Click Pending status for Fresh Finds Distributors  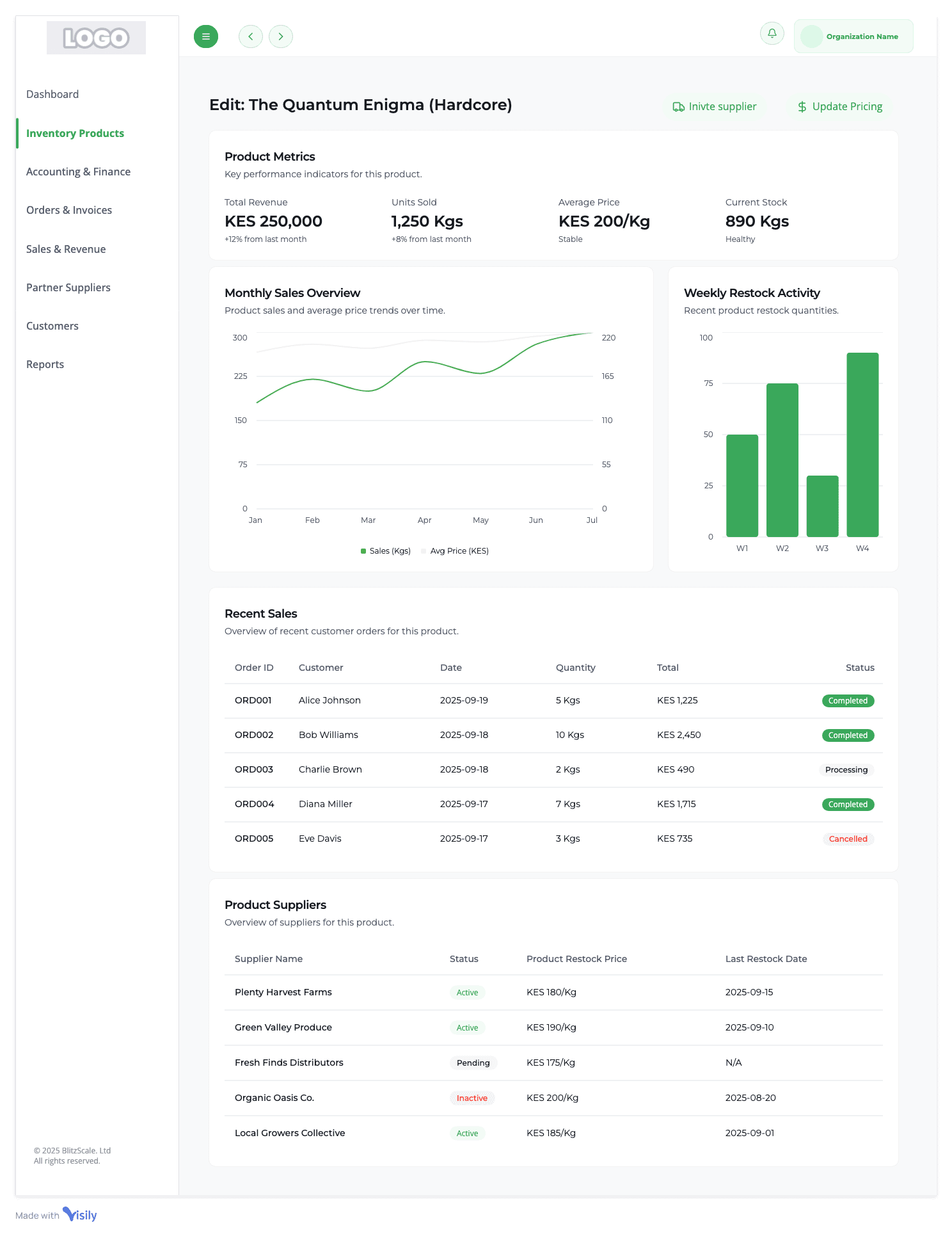[x=473, y=1063]
